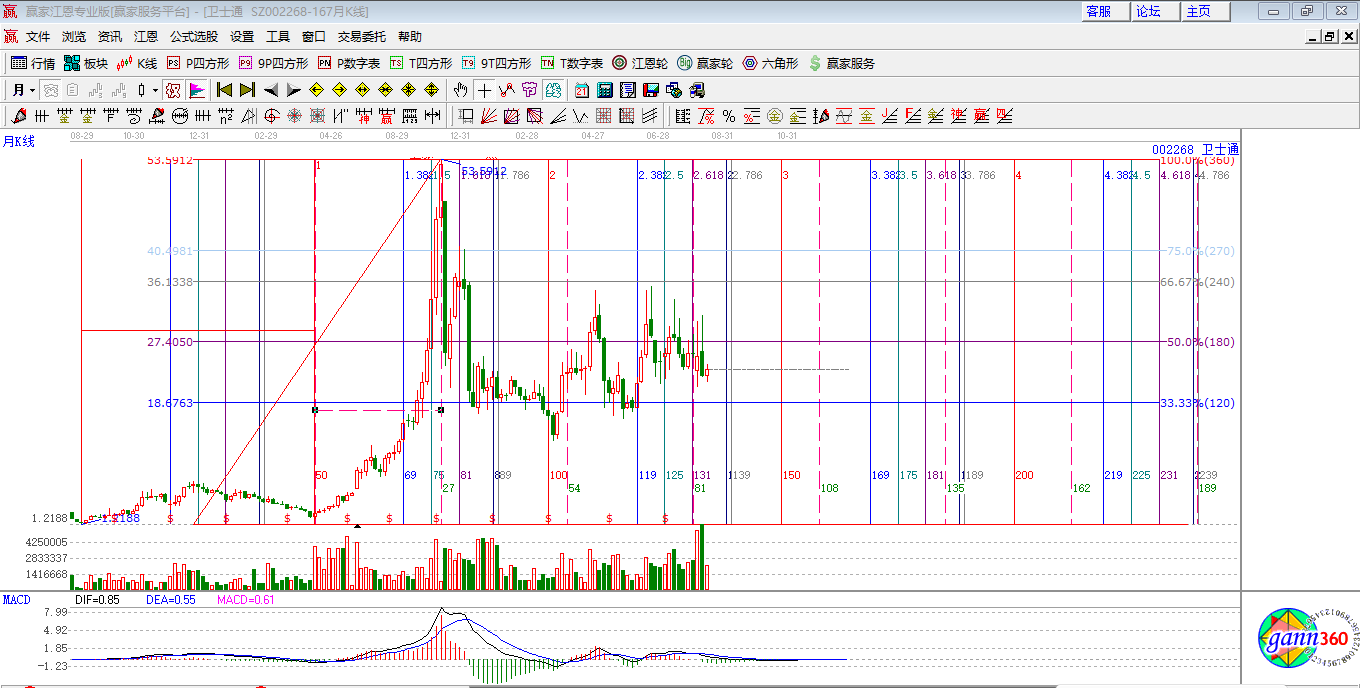Select the hand pan tool
The height and width of the screenshot is (688, 1360).
461,90
